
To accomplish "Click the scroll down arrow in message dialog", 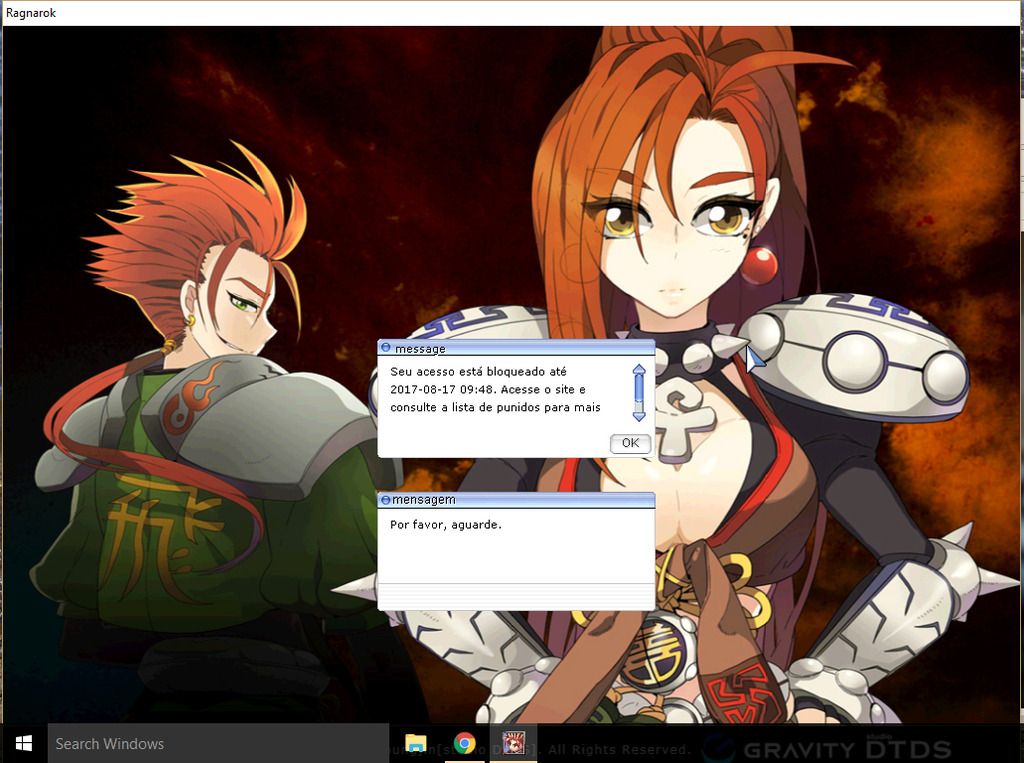I will [x=640, y=415].
